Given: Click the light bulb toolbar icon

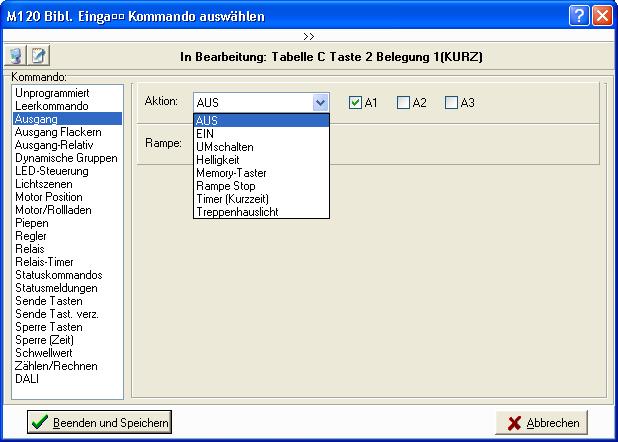Looking at the screenshot, I should (x=16, y=56).
